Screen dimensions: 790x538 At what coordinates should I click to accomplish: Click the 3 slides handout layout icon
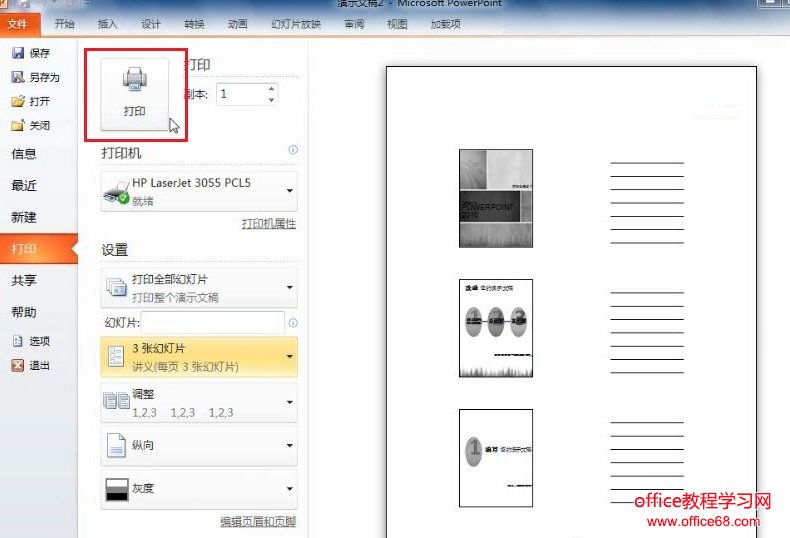pos(116,357)
